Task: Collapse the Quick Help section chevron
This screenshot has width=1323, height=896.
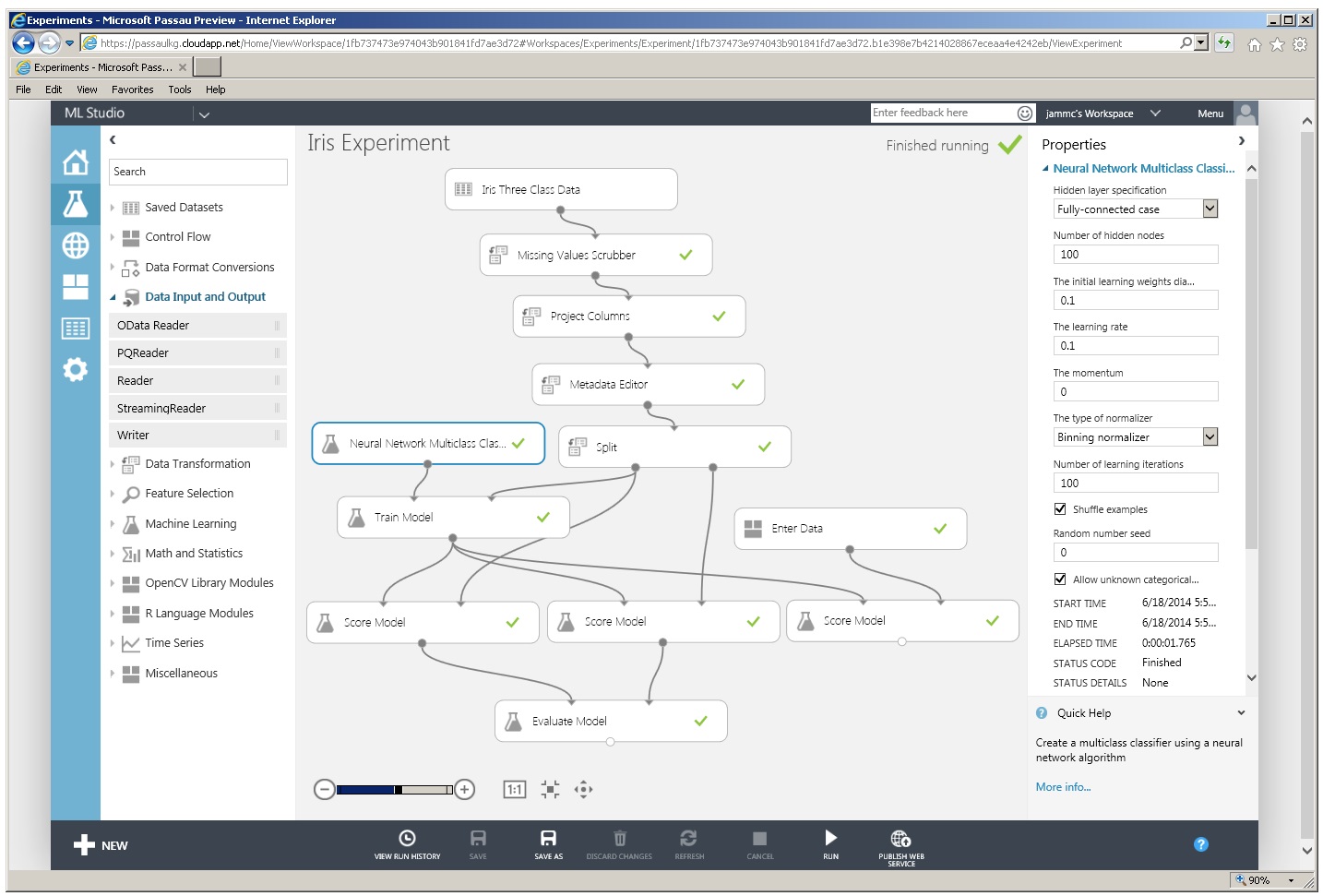Action: (x=1241, y=713)
